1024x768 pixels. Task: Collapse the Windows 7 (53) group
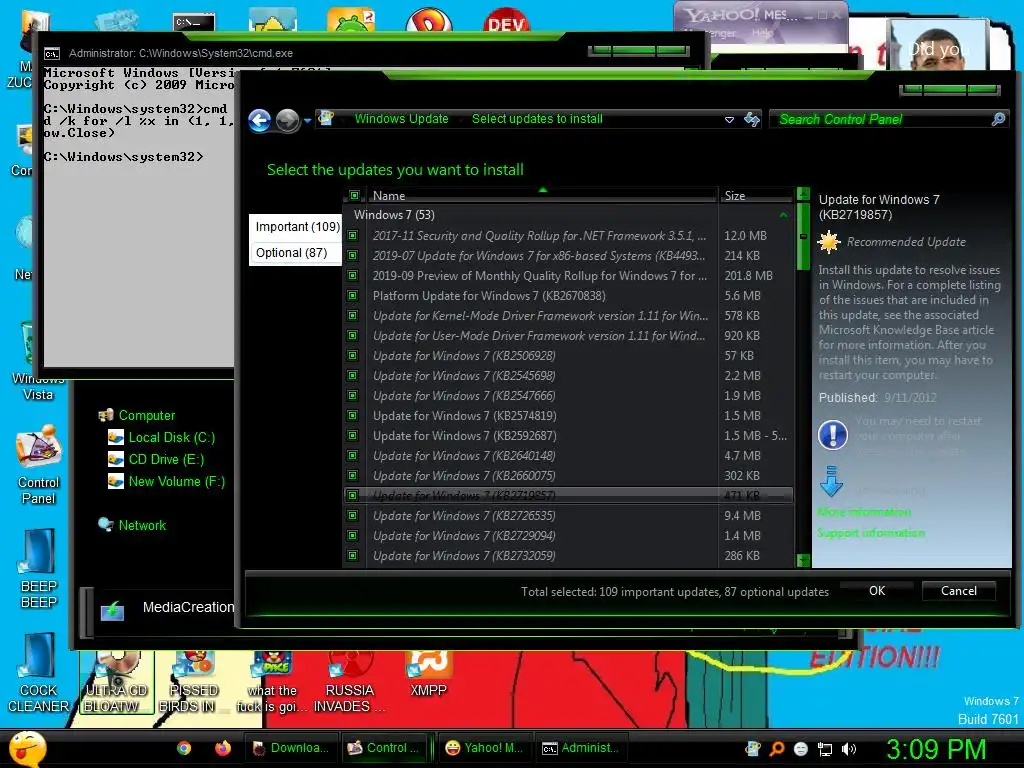point(783,215)
